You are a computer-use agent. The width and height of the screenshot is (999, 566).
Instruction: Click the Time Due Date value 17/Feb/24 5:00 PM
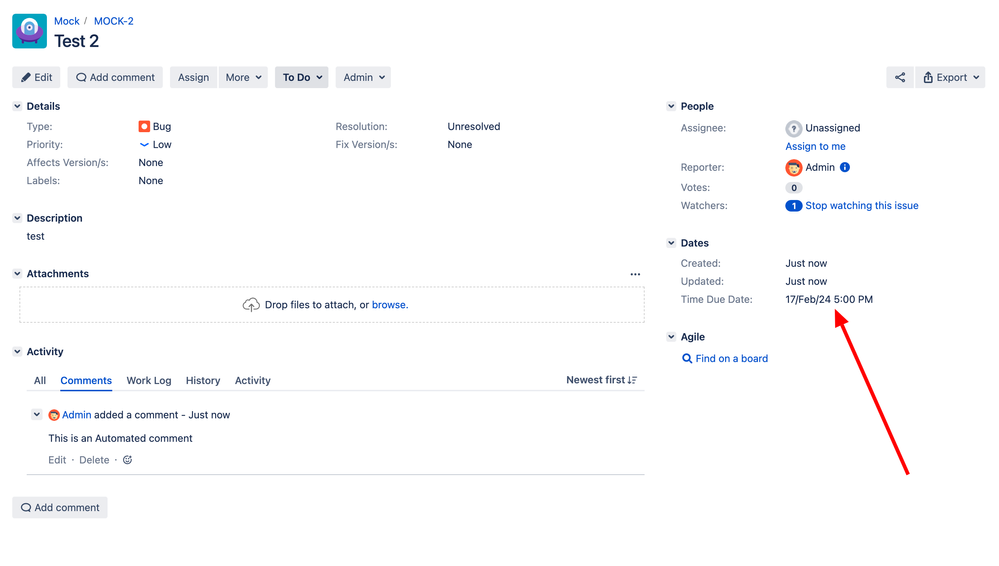click(x=829, y=300)
